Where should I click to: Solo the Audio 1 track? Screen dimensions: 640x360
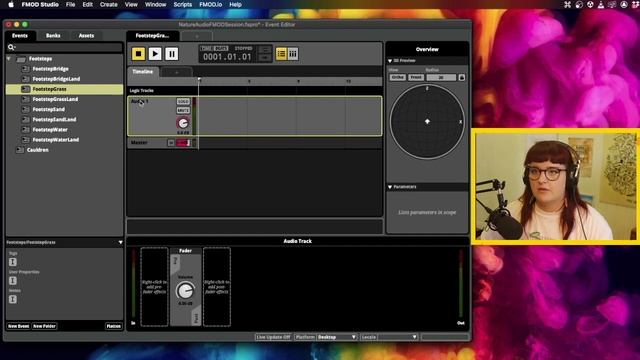tap(183, 101)
